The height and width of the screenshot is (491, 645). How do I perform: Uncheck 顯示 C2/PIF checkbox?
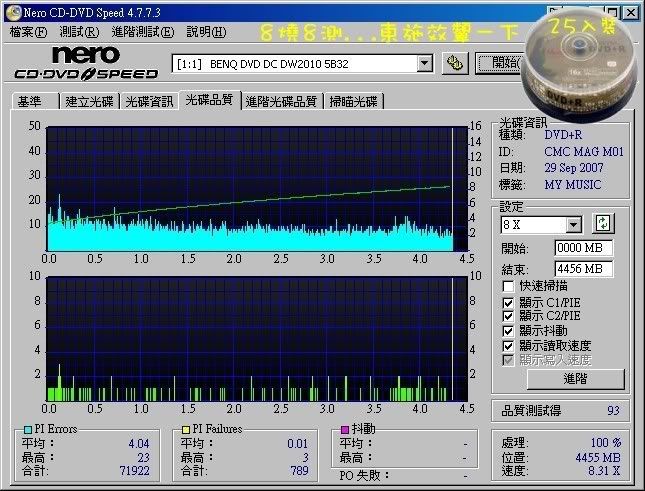point(508,317)
